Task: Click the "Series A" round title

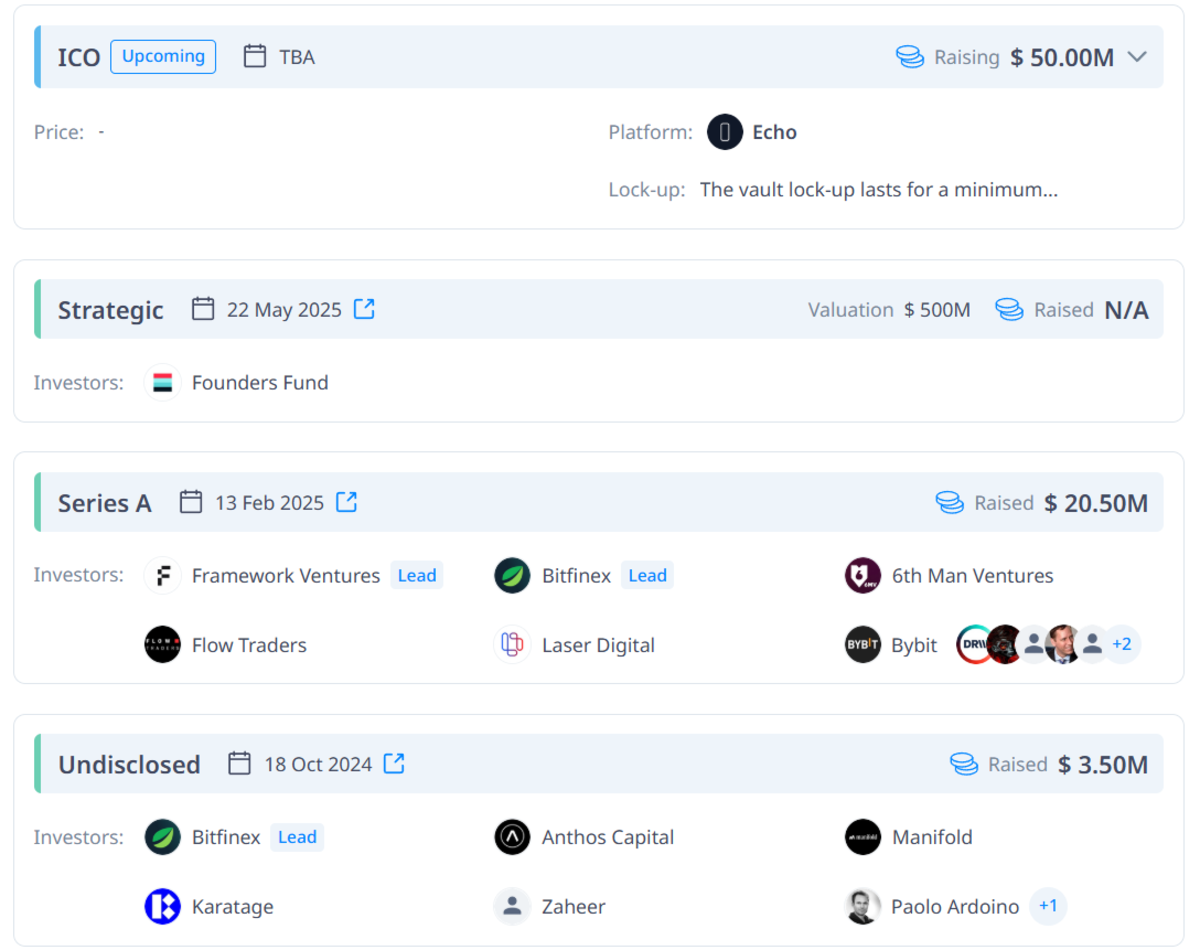Action: click(x=105, y=503)
